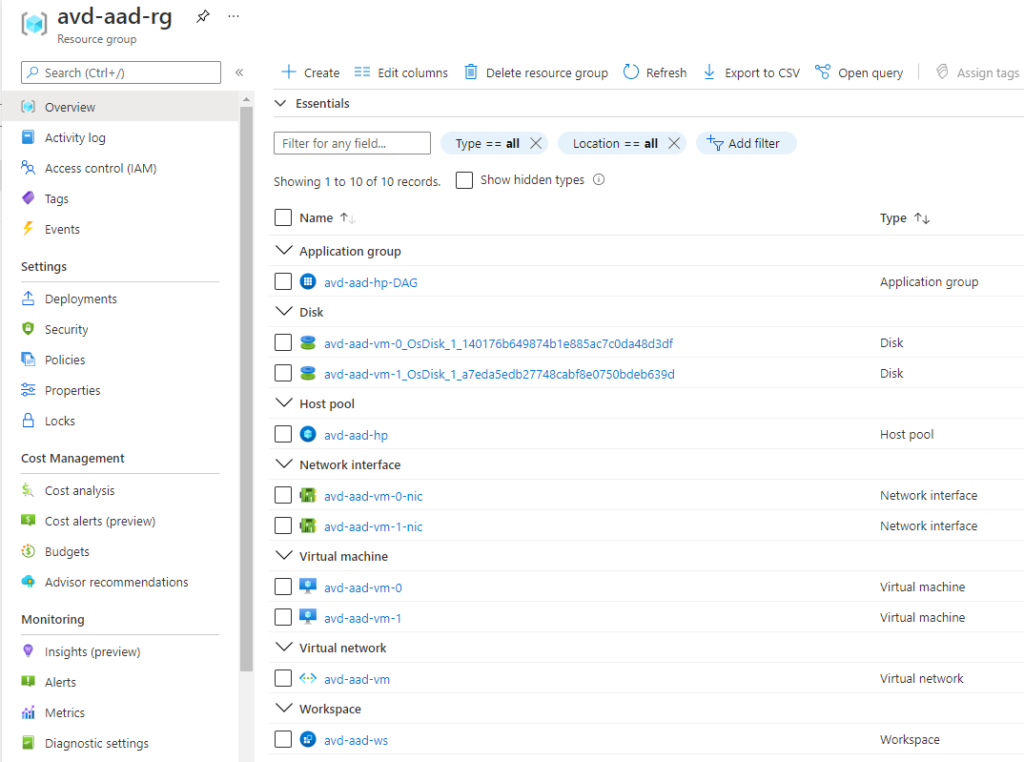Focus the Filter for any field input
This screenshot has width=1024, height=762.
tap(352, 143)
